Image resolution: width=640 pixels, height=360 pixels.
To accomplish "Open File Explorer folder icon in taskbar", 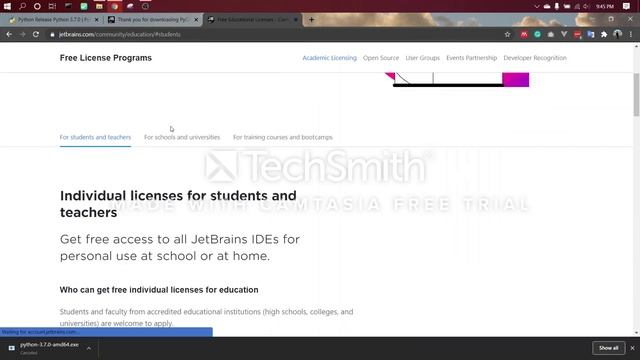I will [99, 6].
